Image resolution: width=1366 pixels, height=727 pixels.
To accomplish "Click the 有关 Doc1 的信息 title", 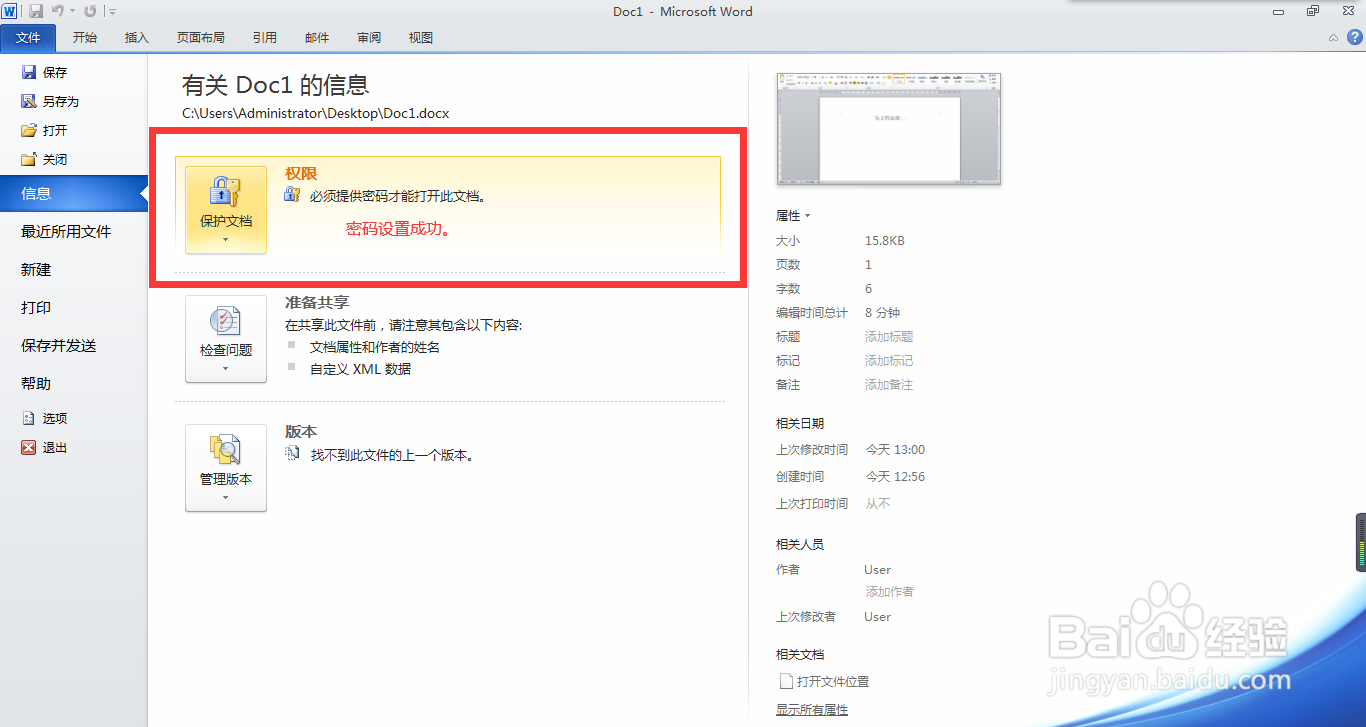I will pyautogui.click(x=276, y=85).
